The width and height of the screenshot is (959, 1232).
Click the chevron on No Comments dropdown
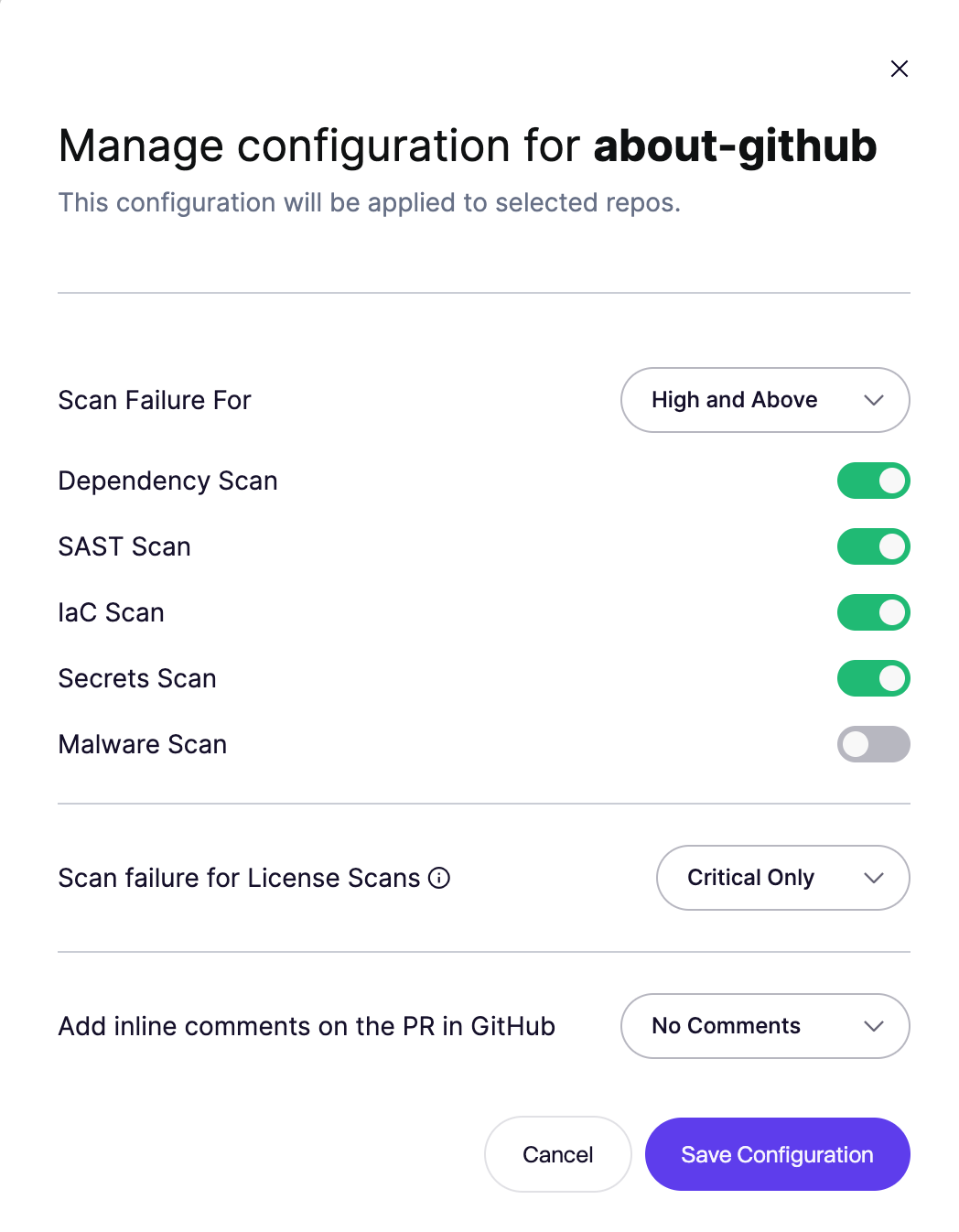tap(872, 1026)
